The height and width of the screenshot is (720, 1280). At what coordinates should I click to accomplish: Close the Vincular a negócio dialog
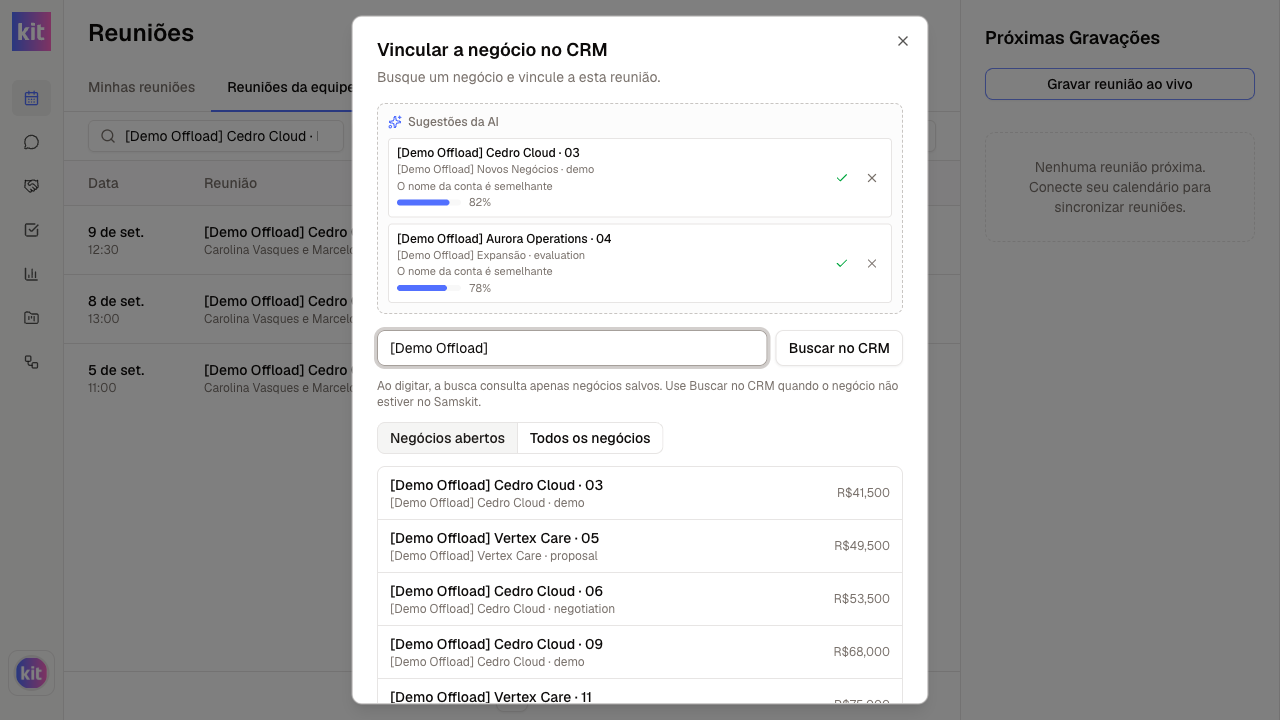pyautogui.click(x=903, y=41)
